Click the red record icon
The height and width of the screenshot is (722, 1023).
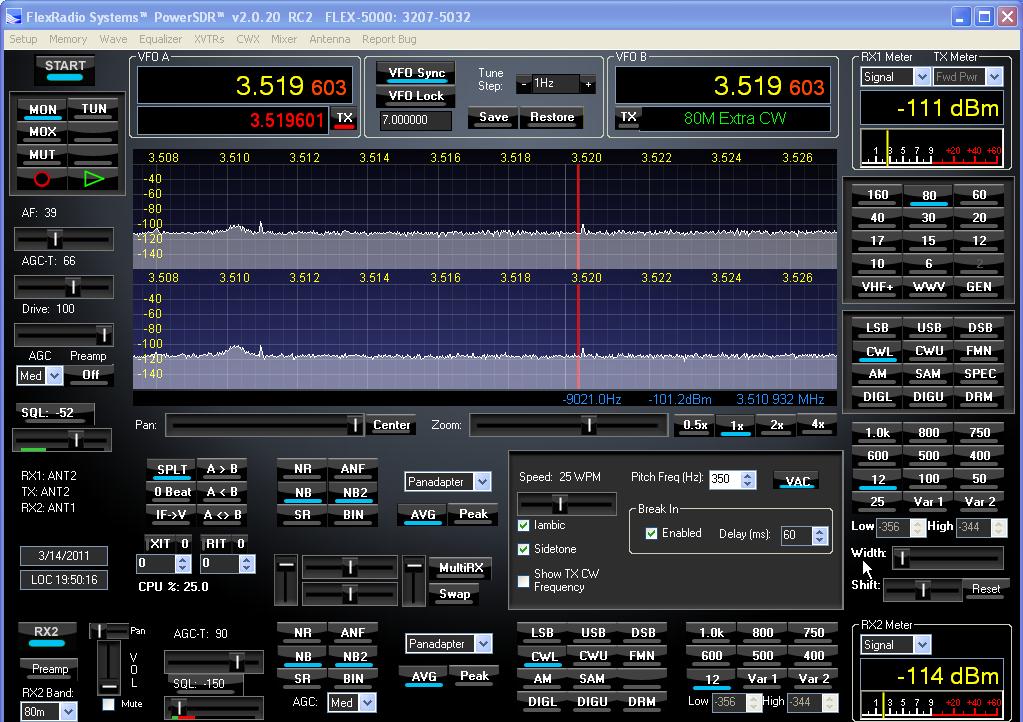click(40, 180)
